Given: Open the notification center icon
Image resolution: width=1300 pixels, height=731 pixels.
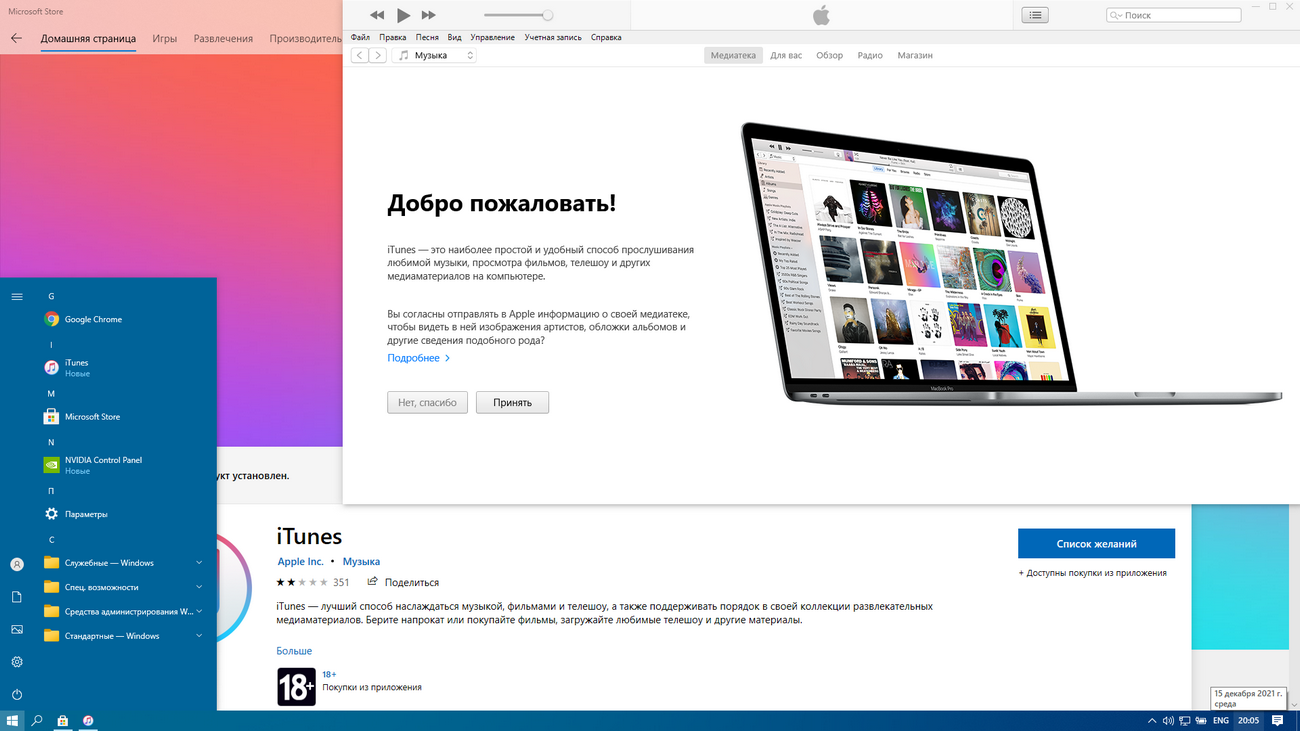Looking at the screenshot, I should pyautogui.click(x=1278, y=720).
